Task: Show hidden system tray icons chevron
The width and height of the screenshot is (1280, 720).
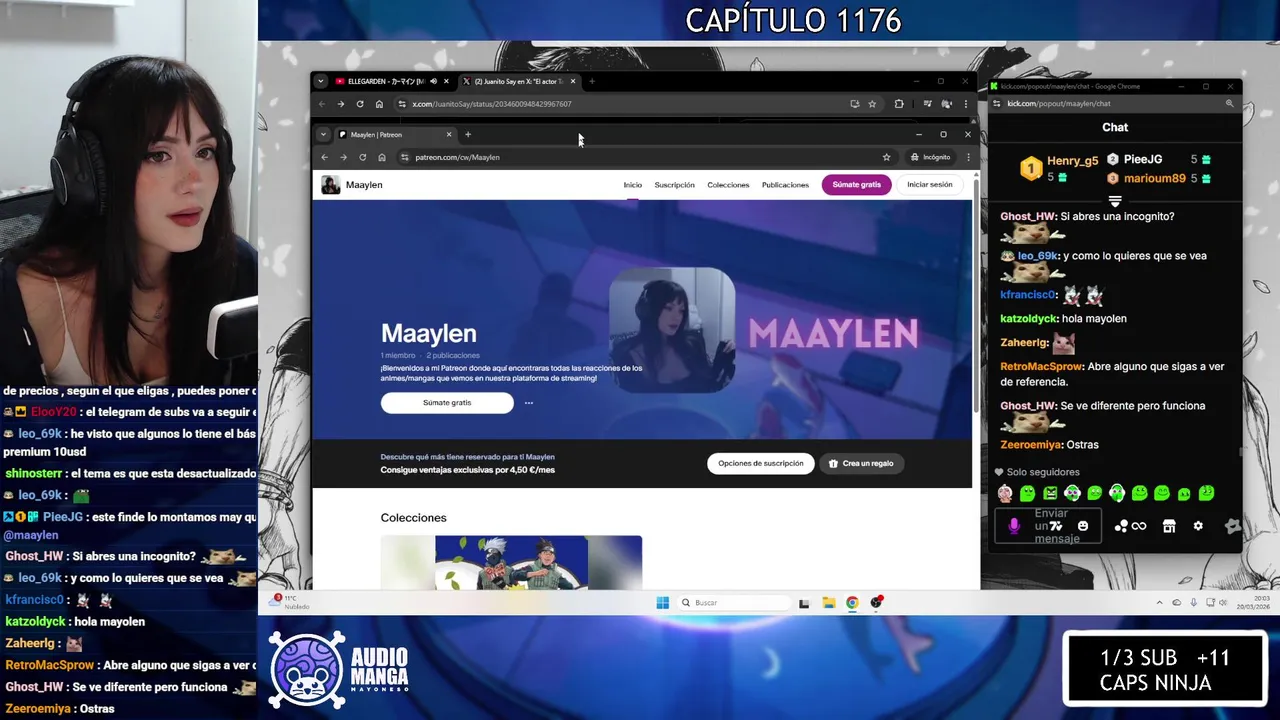Action: point(1160,602)
